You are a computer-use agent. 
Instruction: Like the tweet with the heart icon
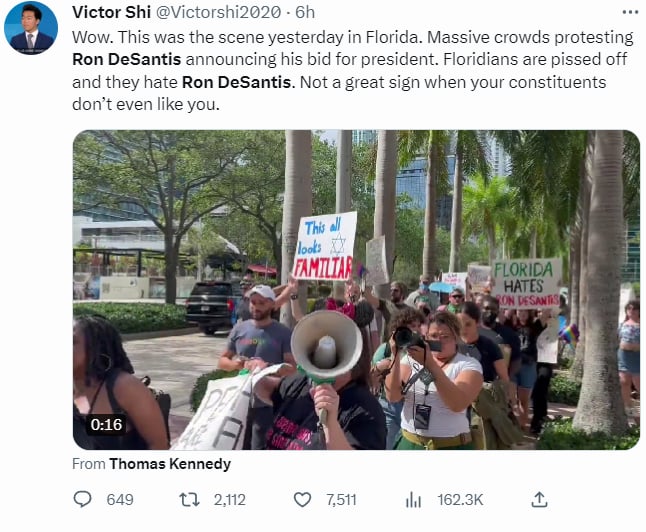(302, 499)
